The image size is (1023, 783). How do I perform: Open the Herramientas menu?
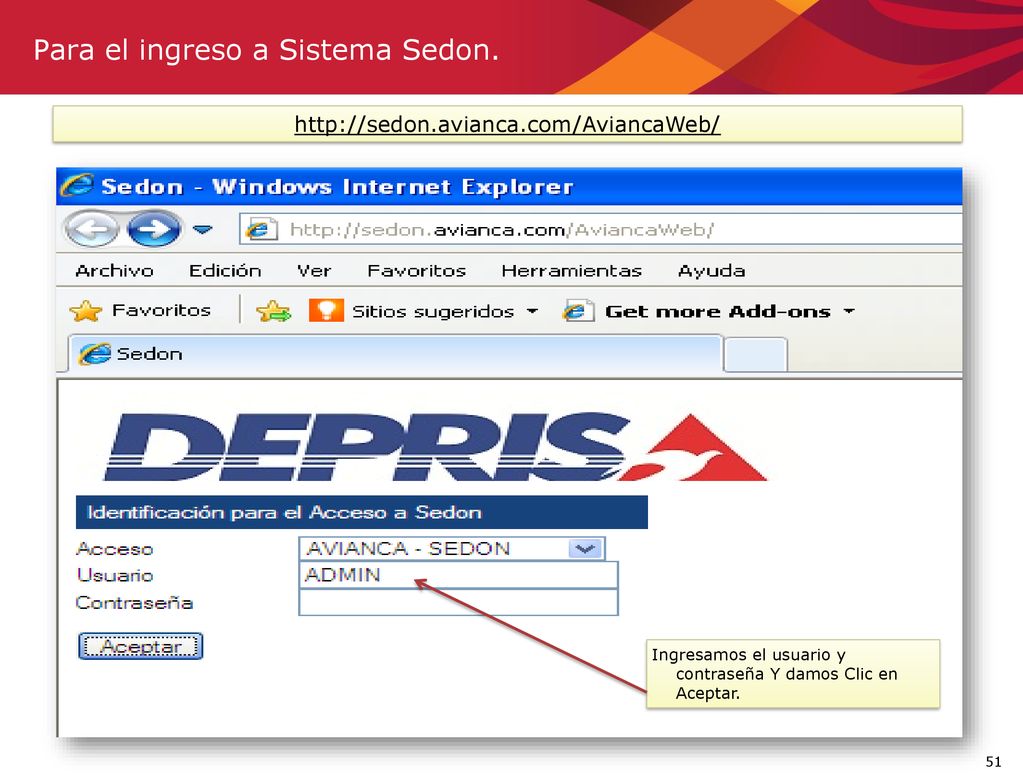coord(572,270)
